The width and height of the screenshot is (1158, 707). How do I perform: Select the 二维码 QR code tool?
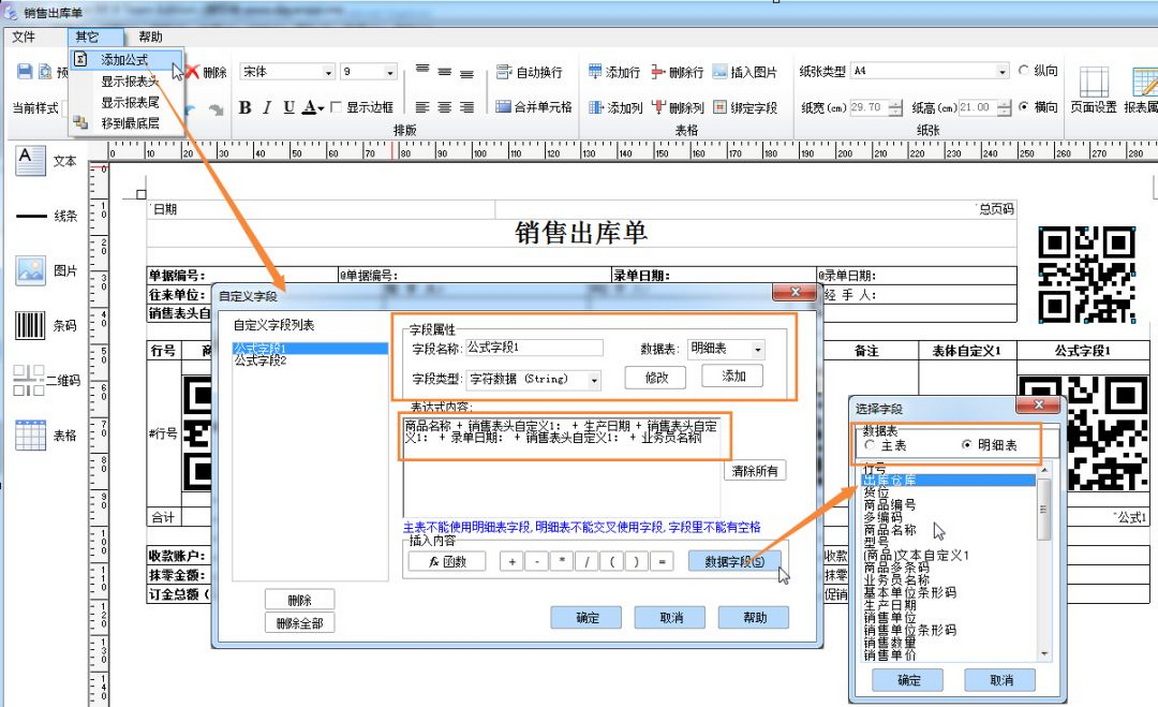[29, 380]
